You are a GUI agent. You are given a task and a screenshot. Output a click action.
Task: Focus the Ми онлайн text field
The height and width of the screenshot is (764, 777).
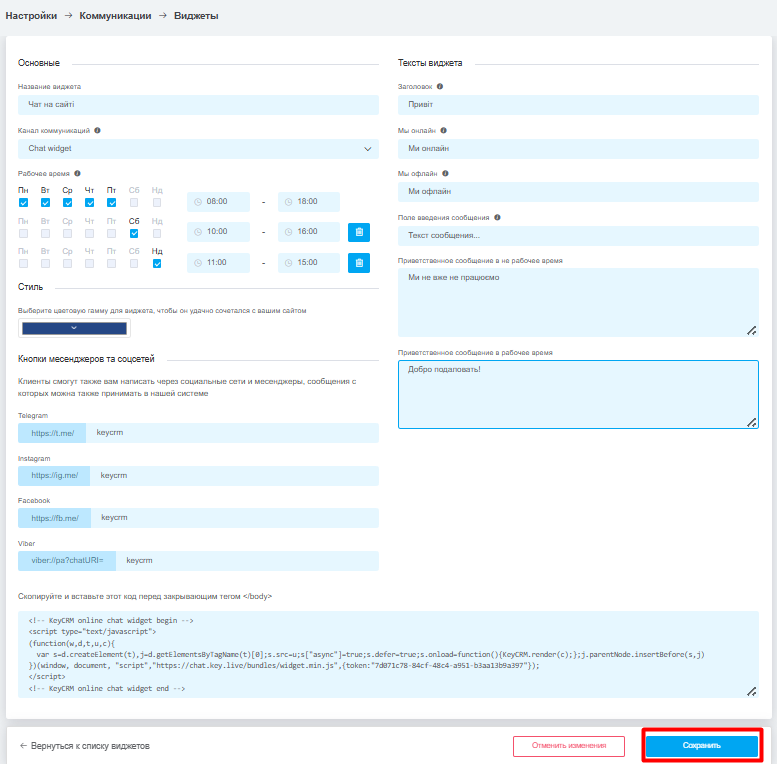tap(578, 149)
